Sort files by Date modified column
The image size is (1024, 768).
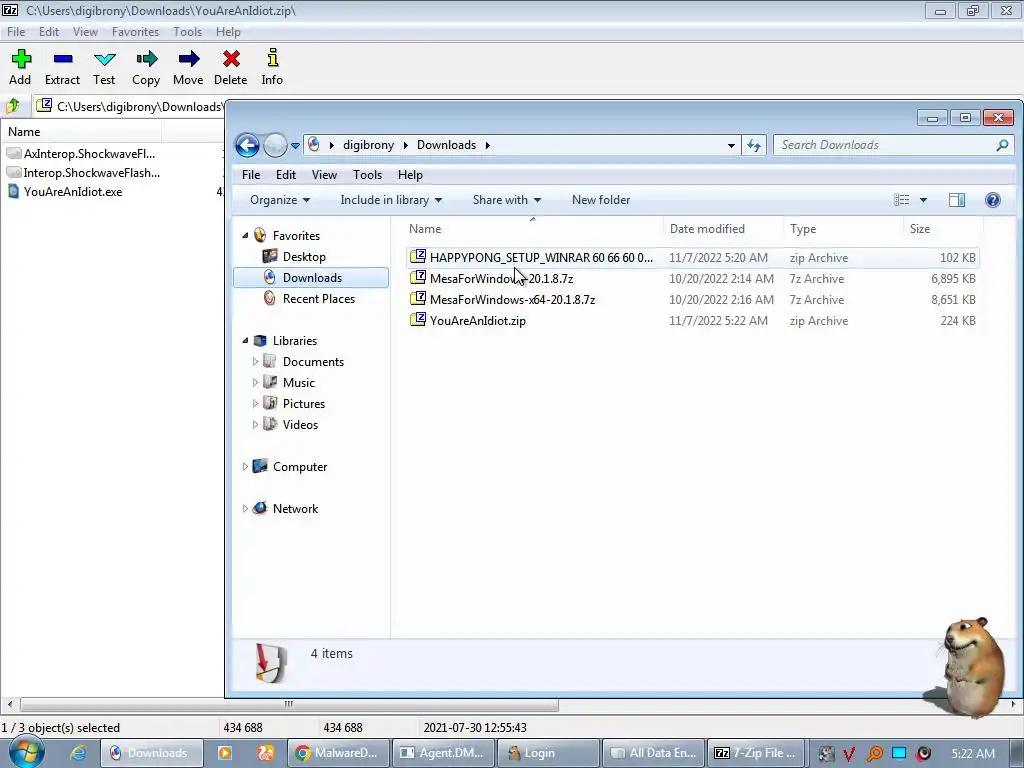click(x=722, y=229)
